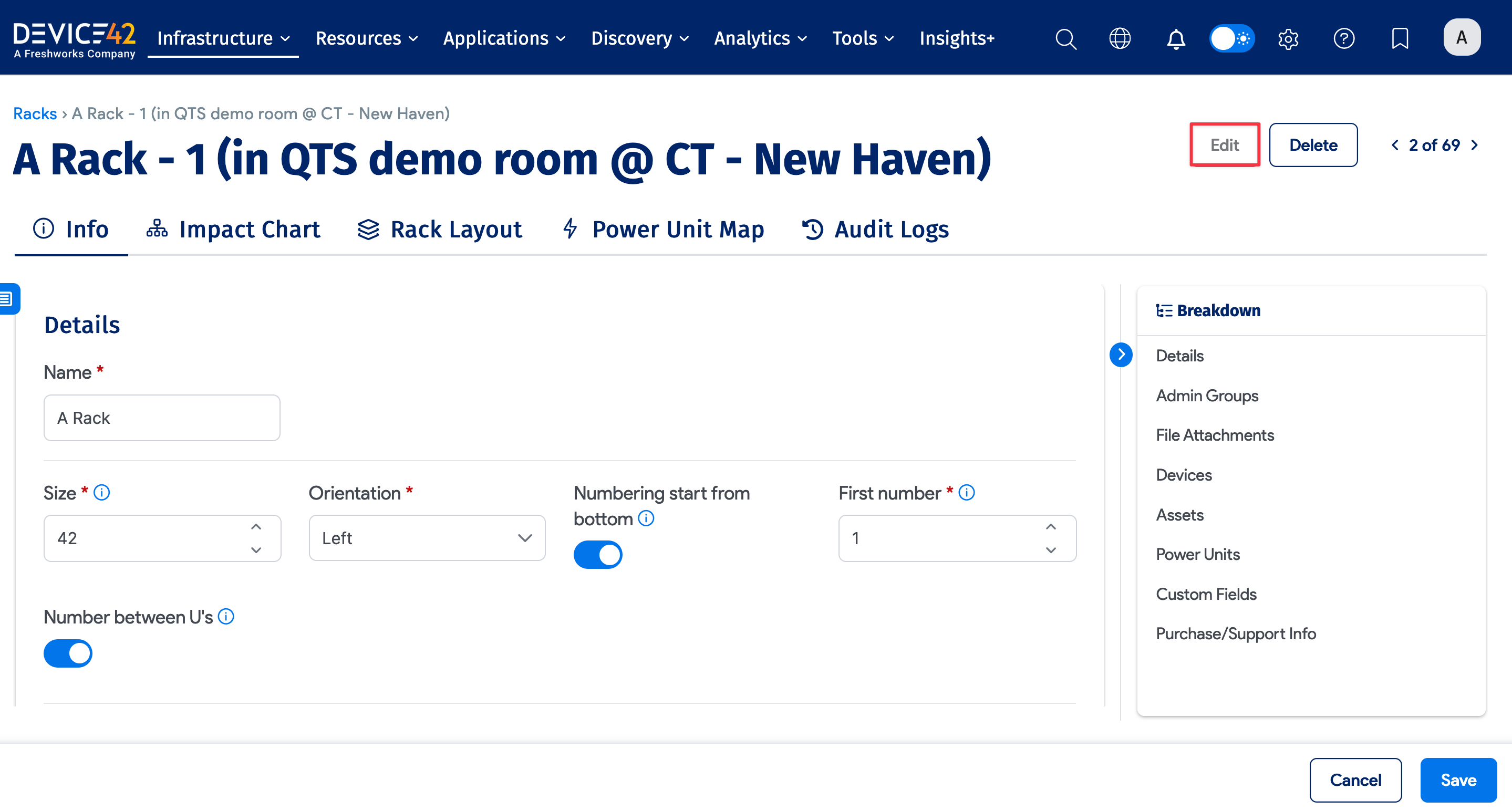
Task: Open the notifications bell
Action: (x=1175, y=39)
